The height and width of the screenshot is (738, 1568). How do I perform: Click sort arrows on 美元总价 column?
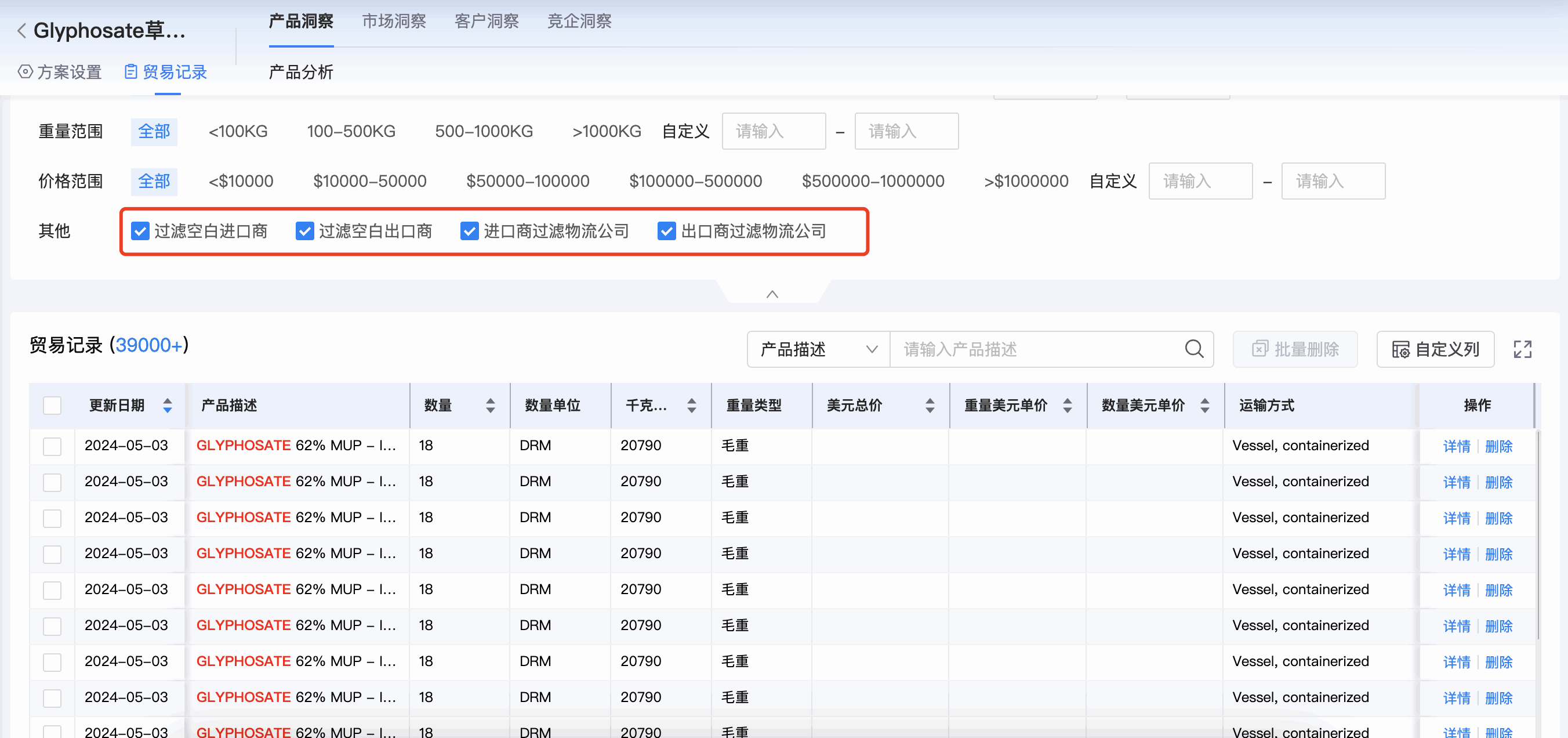[930, 405]
